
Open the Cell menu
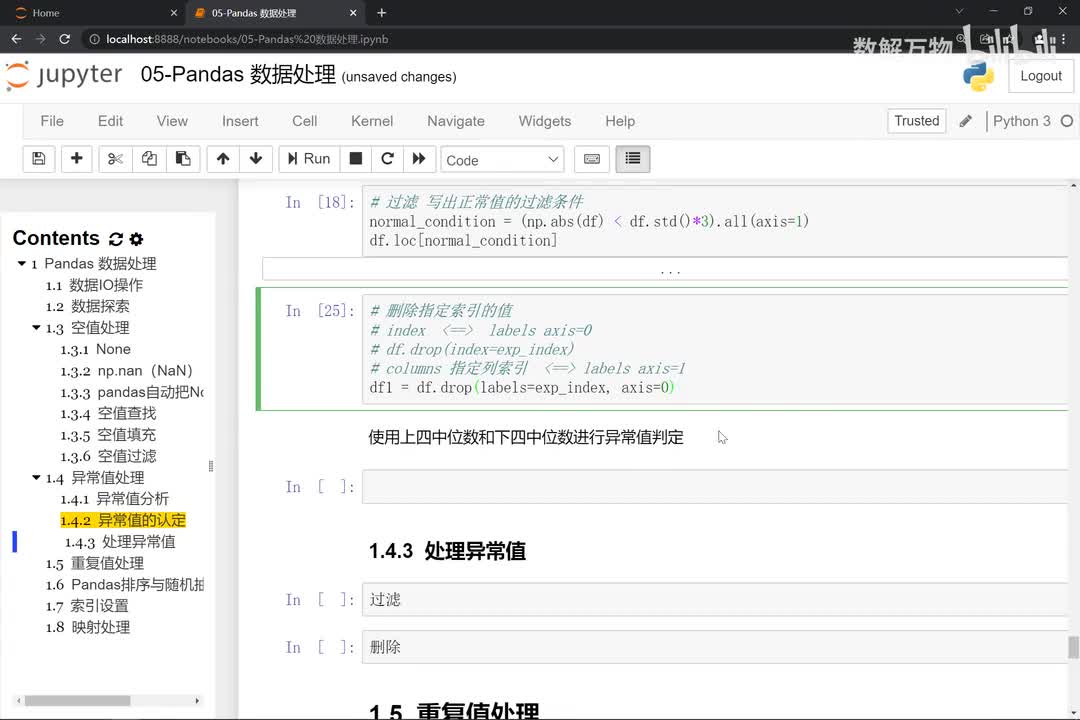[x=304, y=121]
